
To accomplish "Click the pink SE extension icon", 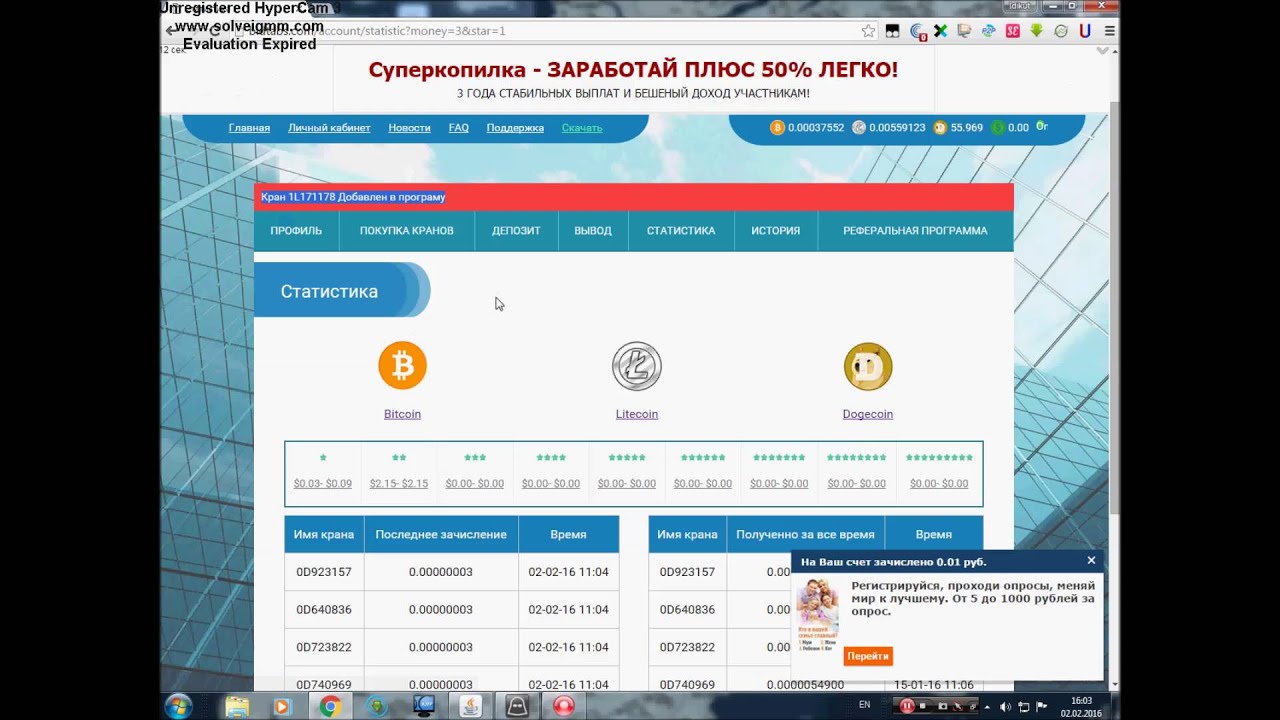I will (x=1012, y=31).
